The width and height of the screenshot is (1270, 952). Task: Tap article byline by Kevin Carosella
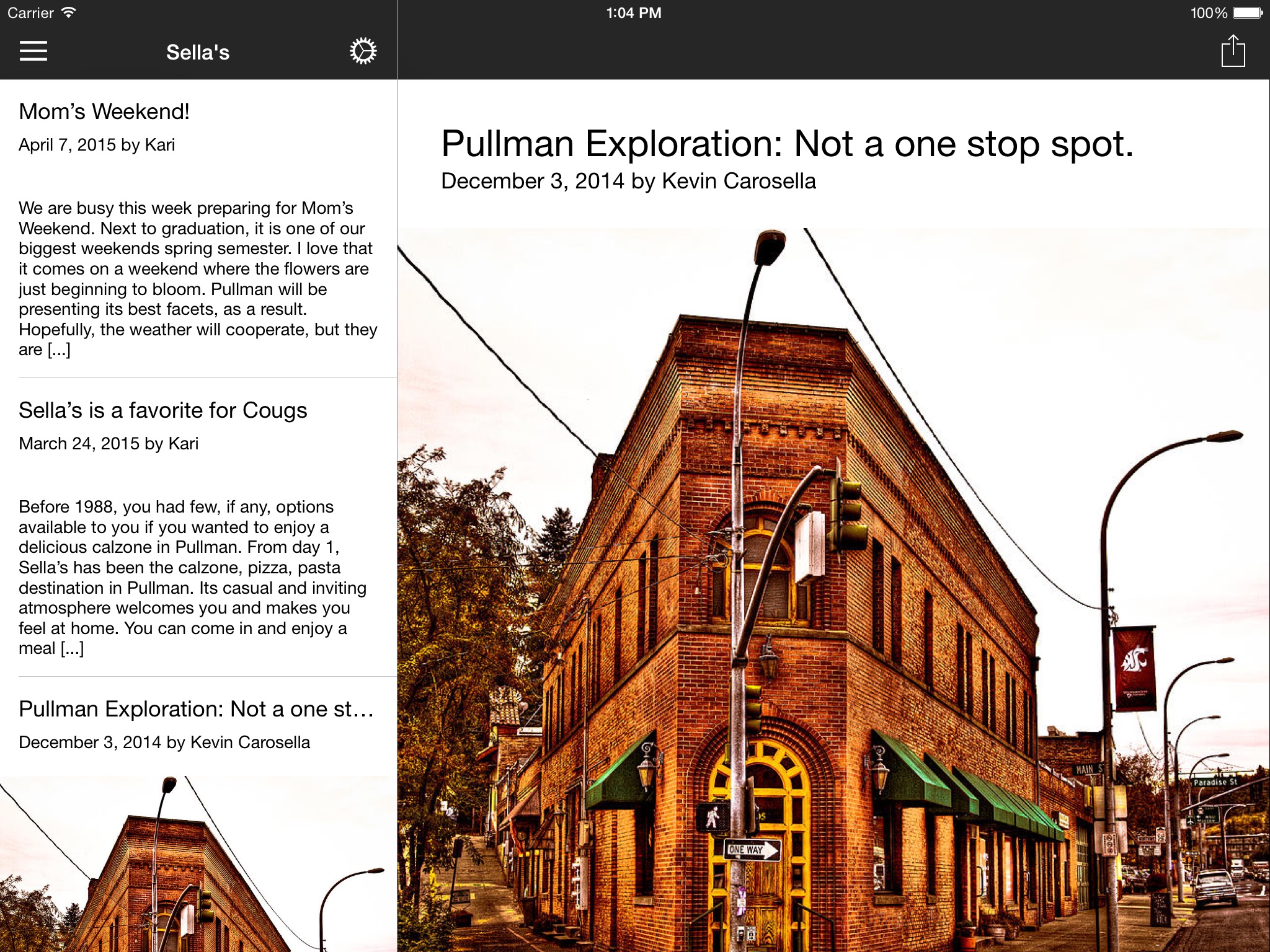(628, 181)
